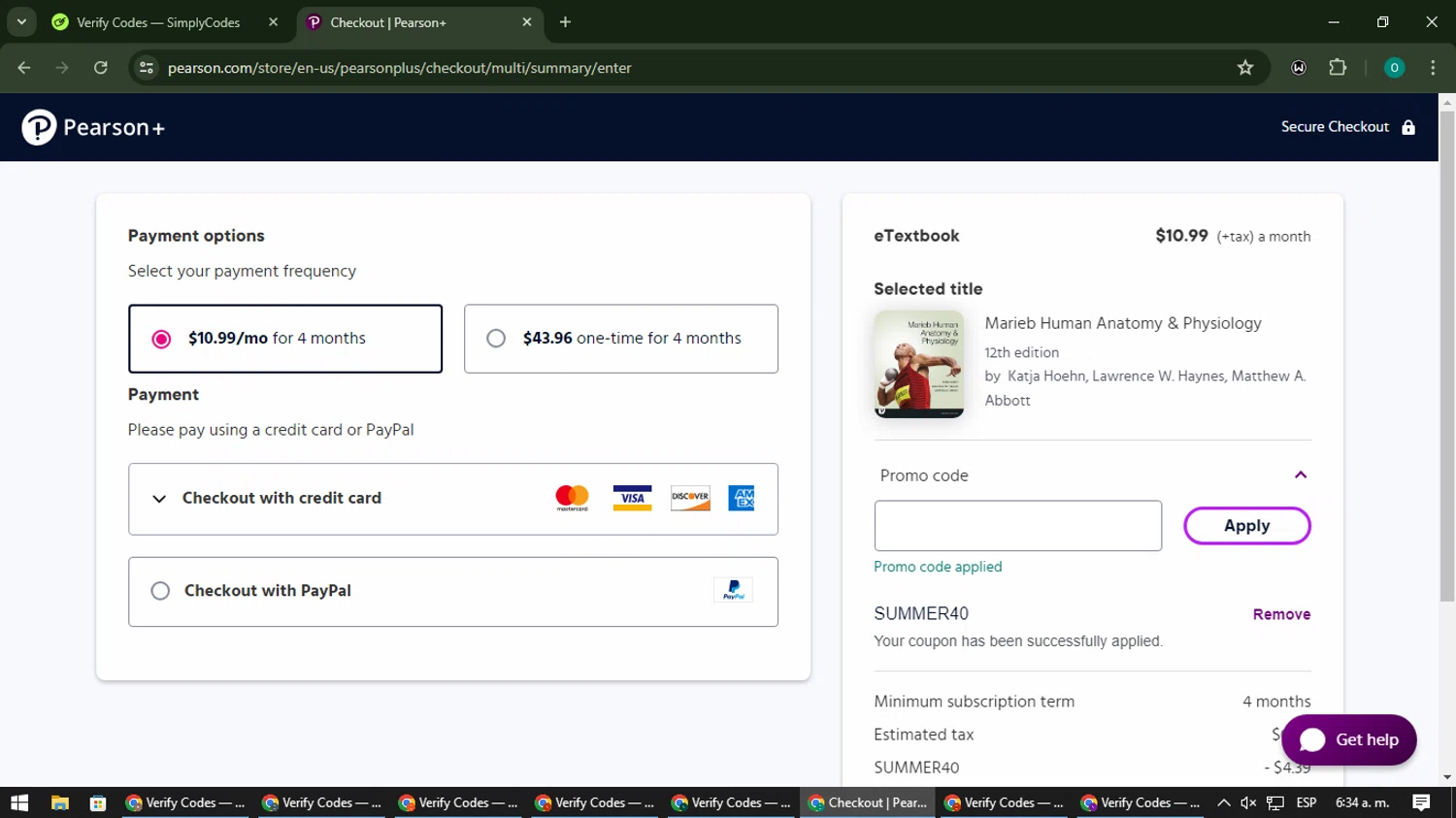This screenshot has height=818, width=1456.
Task: Open a new browser tab
Action: (x=565, y=22)
